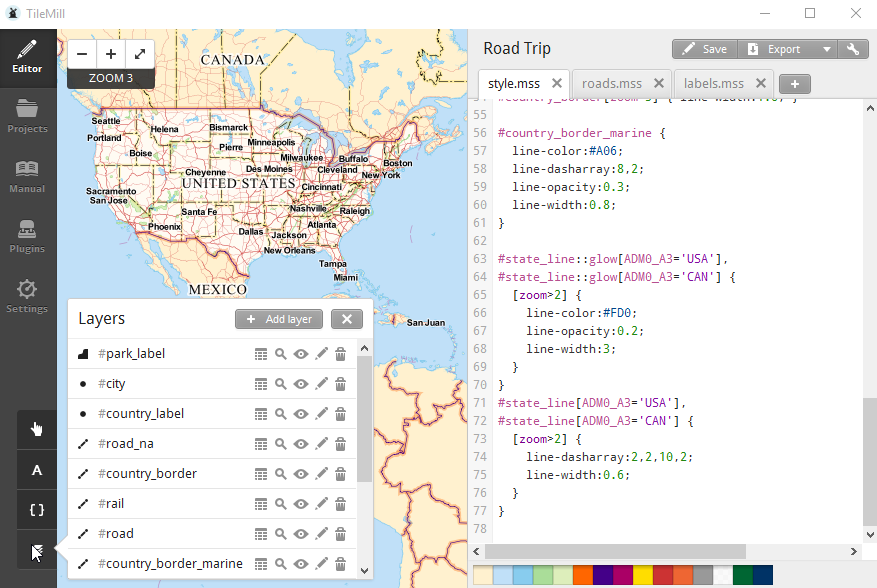Delete the #city layer
Image resolution: width=877 pixels, height=588 pixels.
pyautogui.click(x=341, y=384)
